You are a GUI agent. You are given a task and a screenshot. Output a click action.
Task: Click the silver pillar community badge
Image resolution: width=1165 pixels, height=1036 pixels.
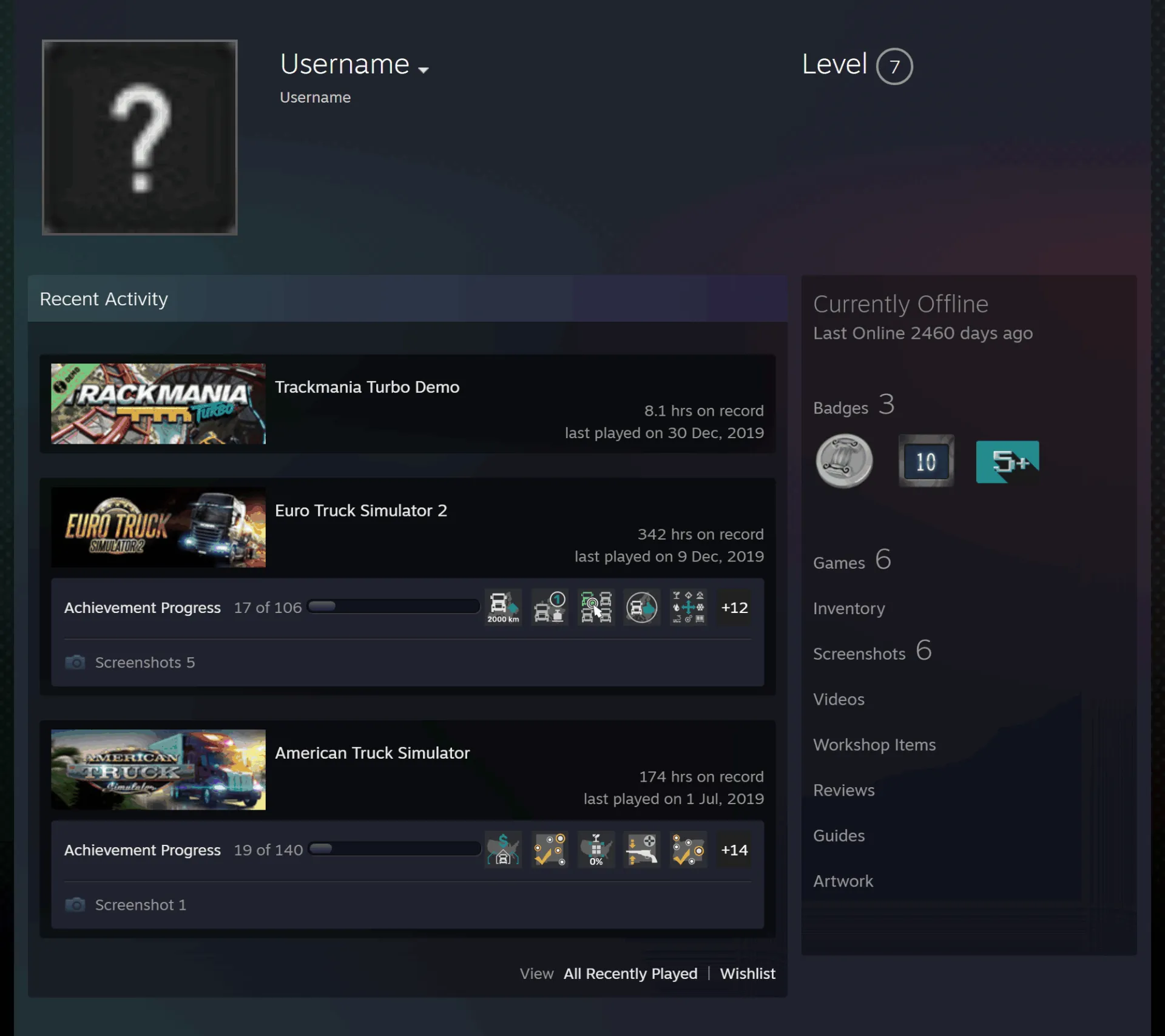click(844, 461)
